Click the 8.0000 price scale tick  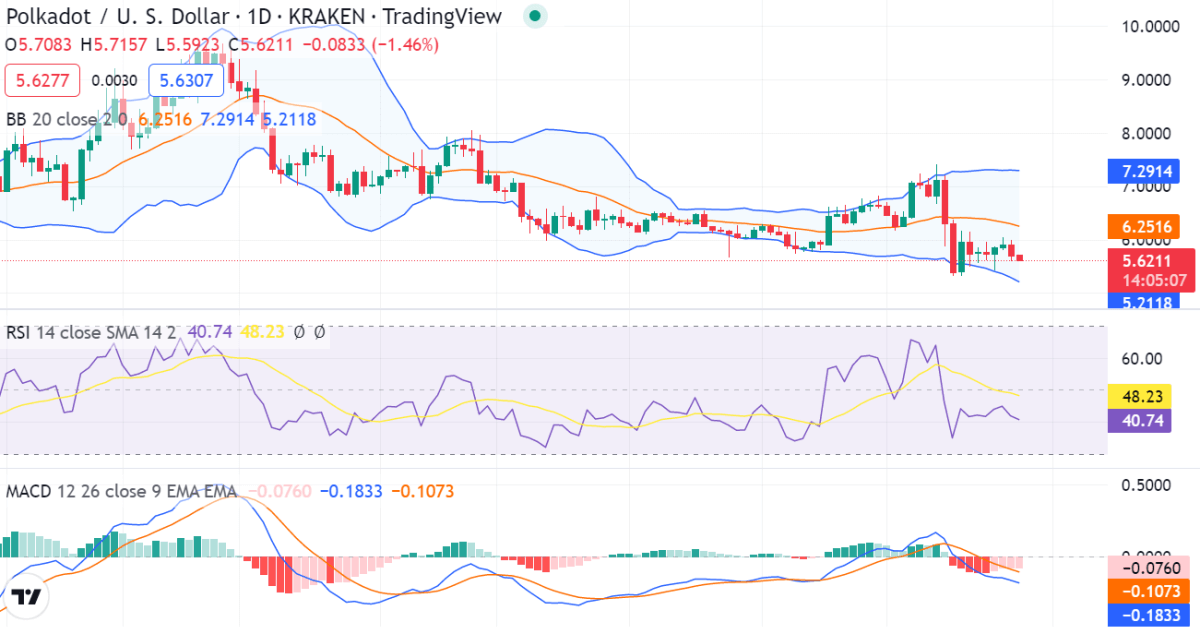coord(1146,133)
